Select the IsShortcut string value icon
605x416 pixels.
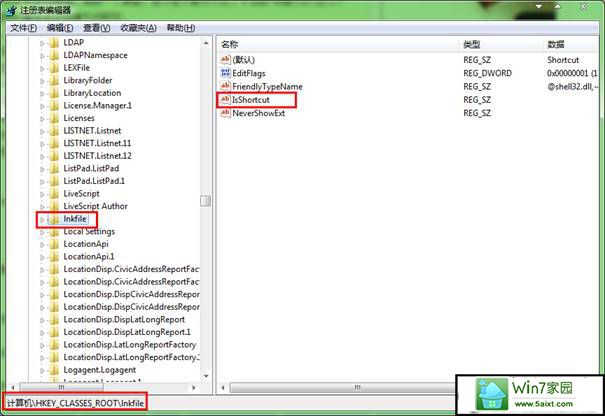point(225,100)
